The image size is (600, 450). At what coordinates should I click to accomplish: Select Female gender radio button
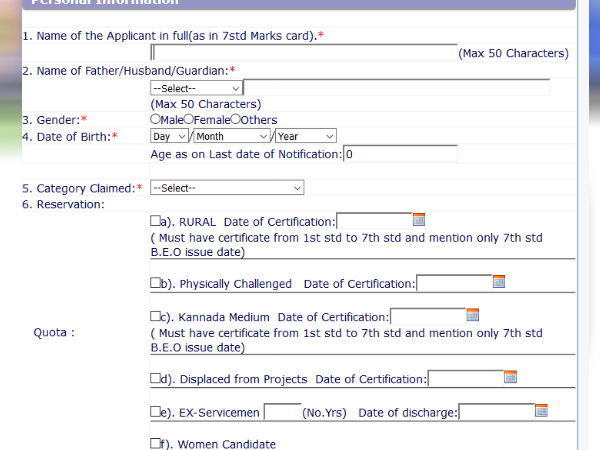coord(188,119)
